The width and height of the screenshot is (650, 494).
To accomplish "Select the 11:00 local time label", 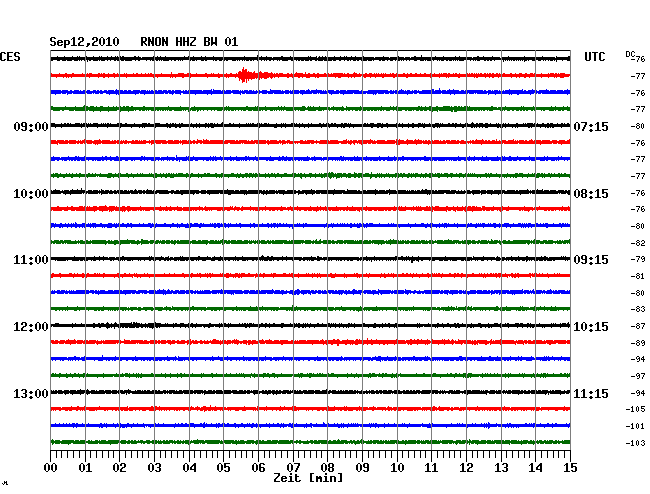I will 31,260.
